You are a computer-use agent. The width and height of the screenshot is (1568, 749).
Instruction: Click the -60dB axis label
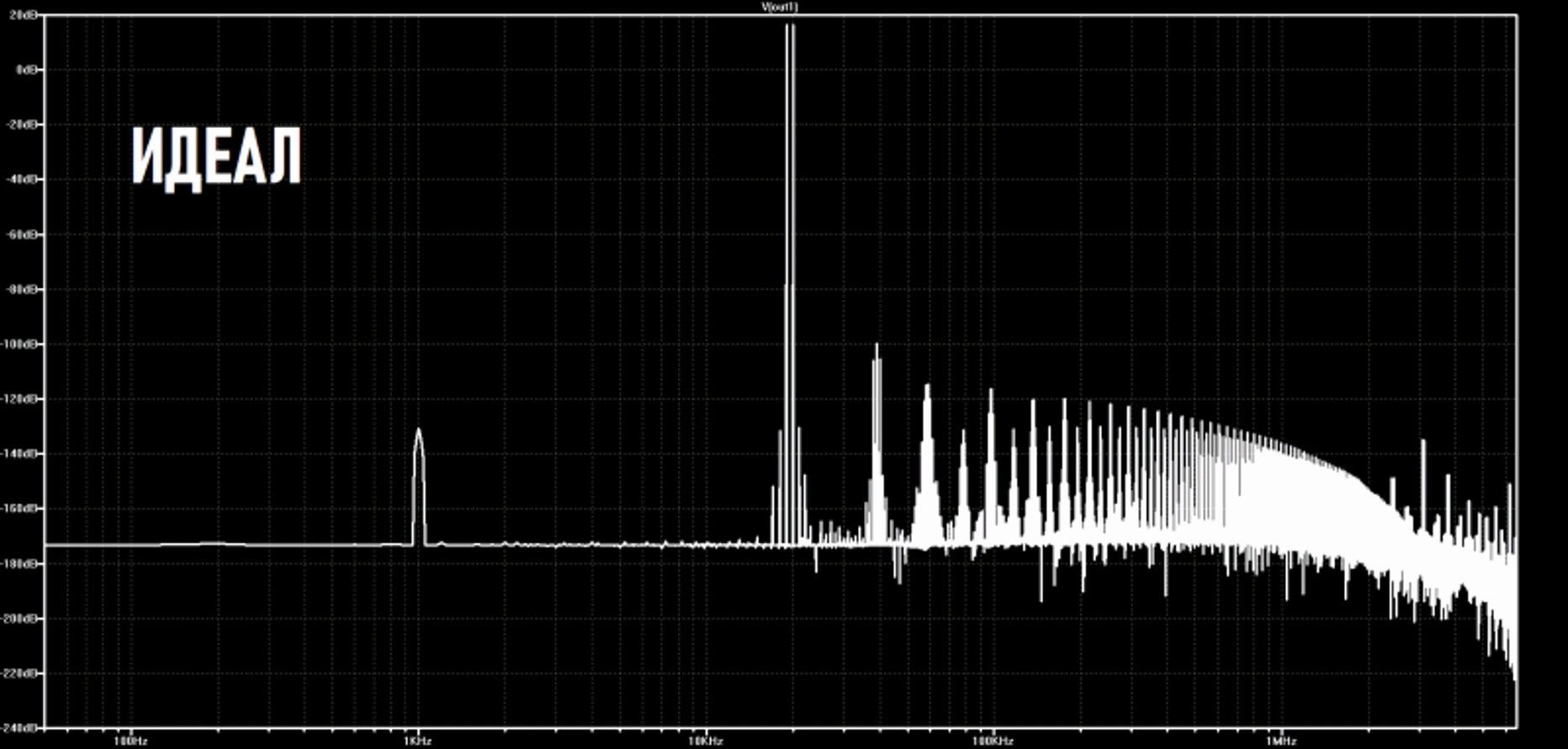pos(23,234)
